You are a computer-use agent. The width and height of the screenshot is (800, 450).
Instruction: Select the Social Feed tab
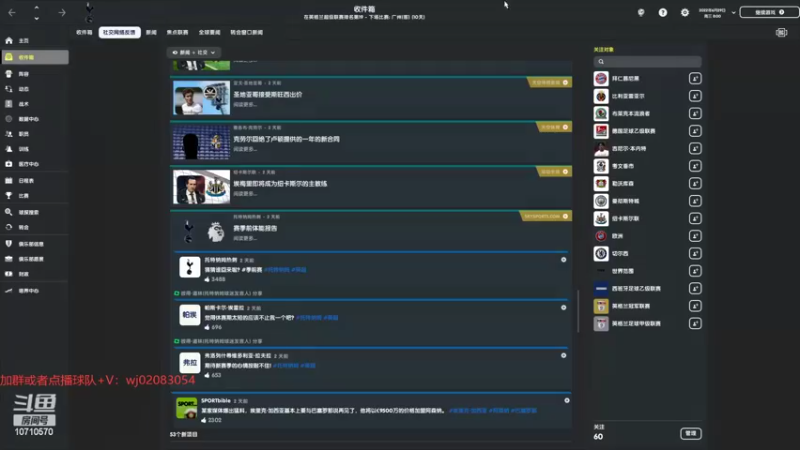click(x=119, y=32)
